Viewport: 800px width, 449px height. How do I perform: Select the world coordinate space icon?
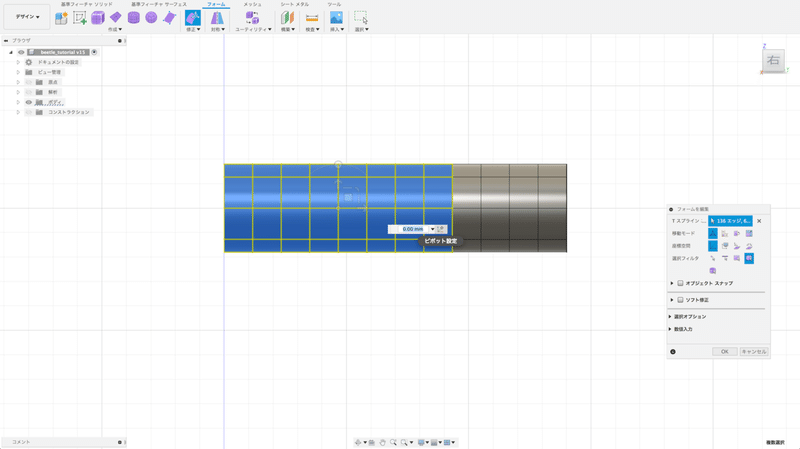[713, 246]
